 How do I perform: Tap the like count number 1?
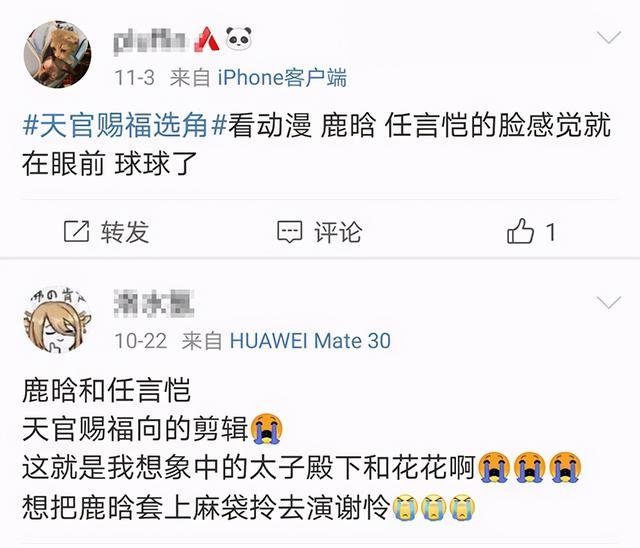(551, 232)
